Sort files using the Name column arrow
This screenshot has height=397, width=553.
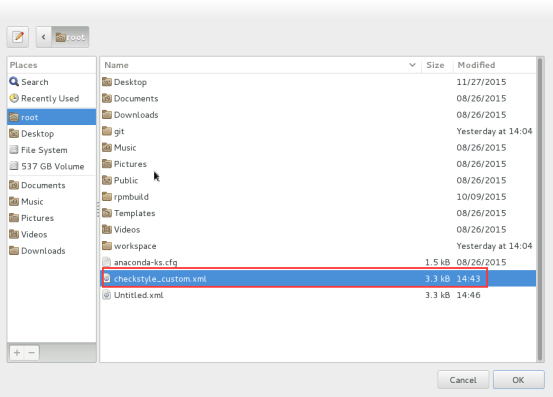[x=412, y=65]
